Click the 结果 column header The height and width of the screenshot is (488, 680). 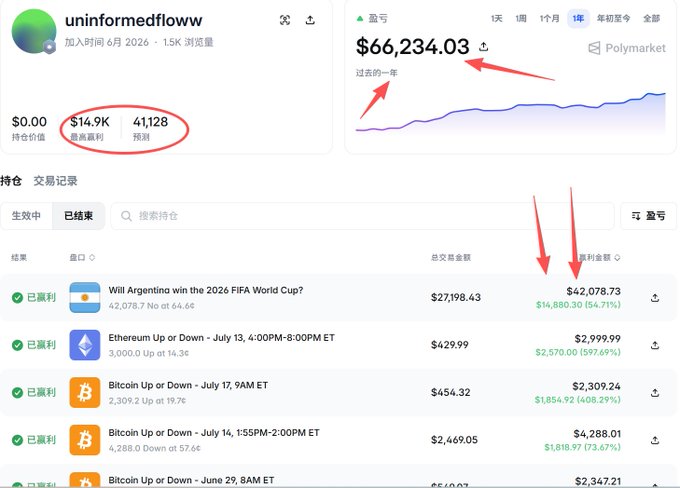[x=19, y=258]
